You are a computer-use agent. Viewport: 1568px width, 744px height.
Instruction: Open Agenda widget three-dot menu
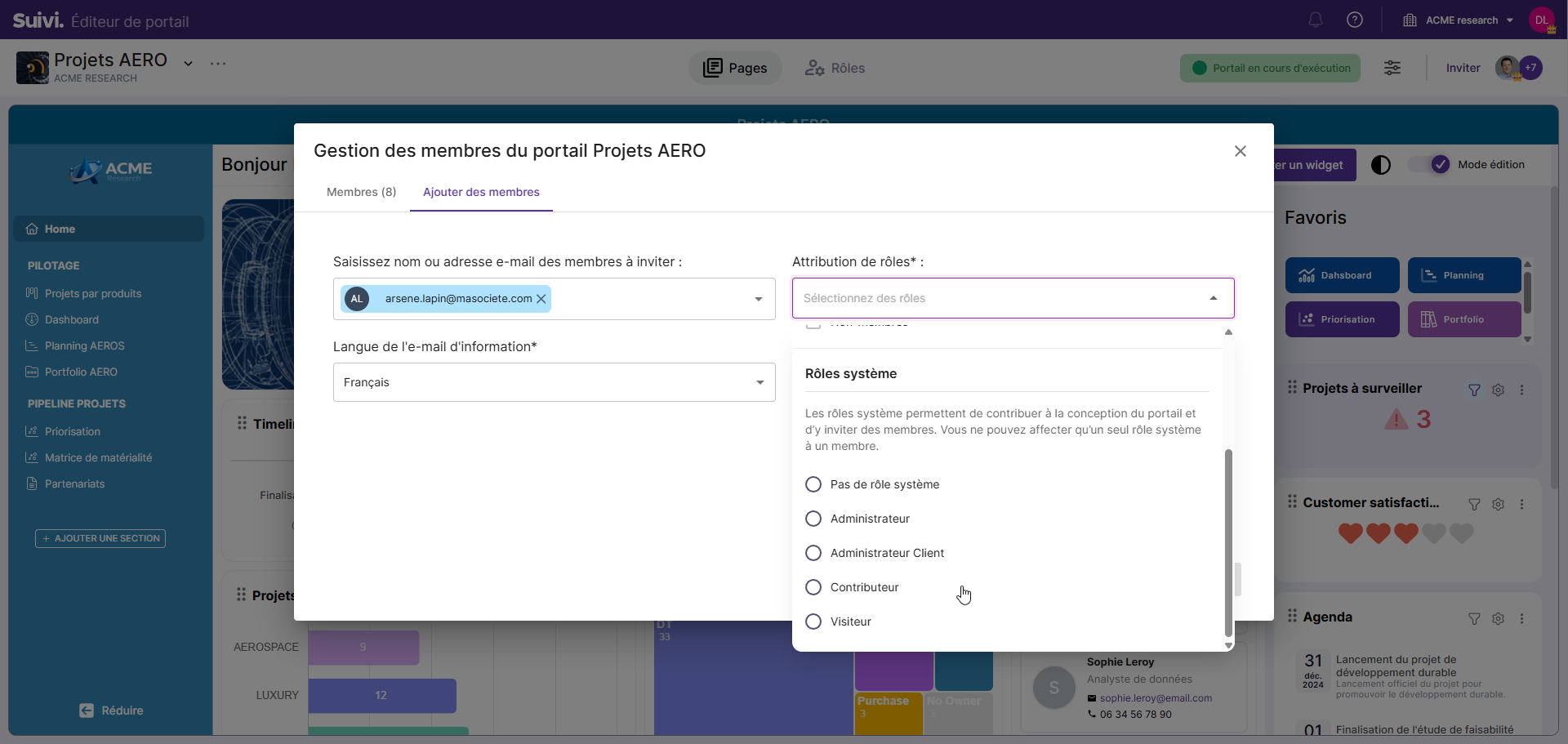[x=1521, y=619]
